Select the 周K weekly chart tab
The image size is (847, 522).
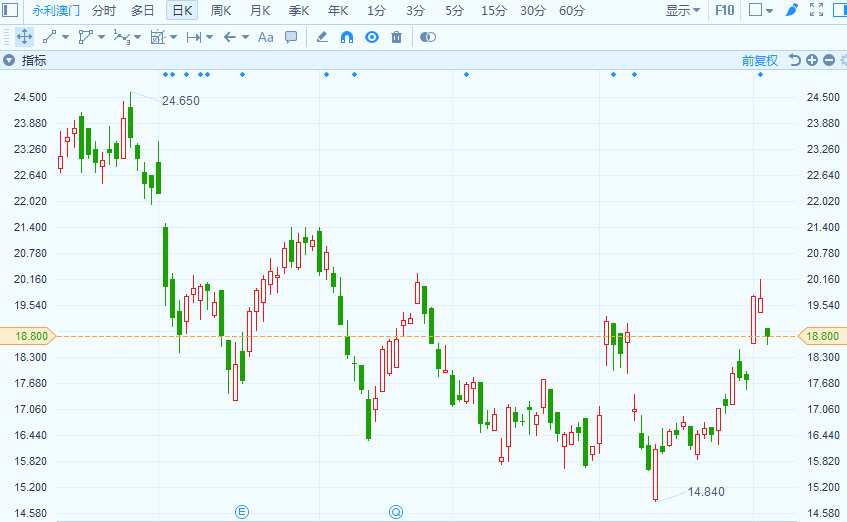point(221,10)
